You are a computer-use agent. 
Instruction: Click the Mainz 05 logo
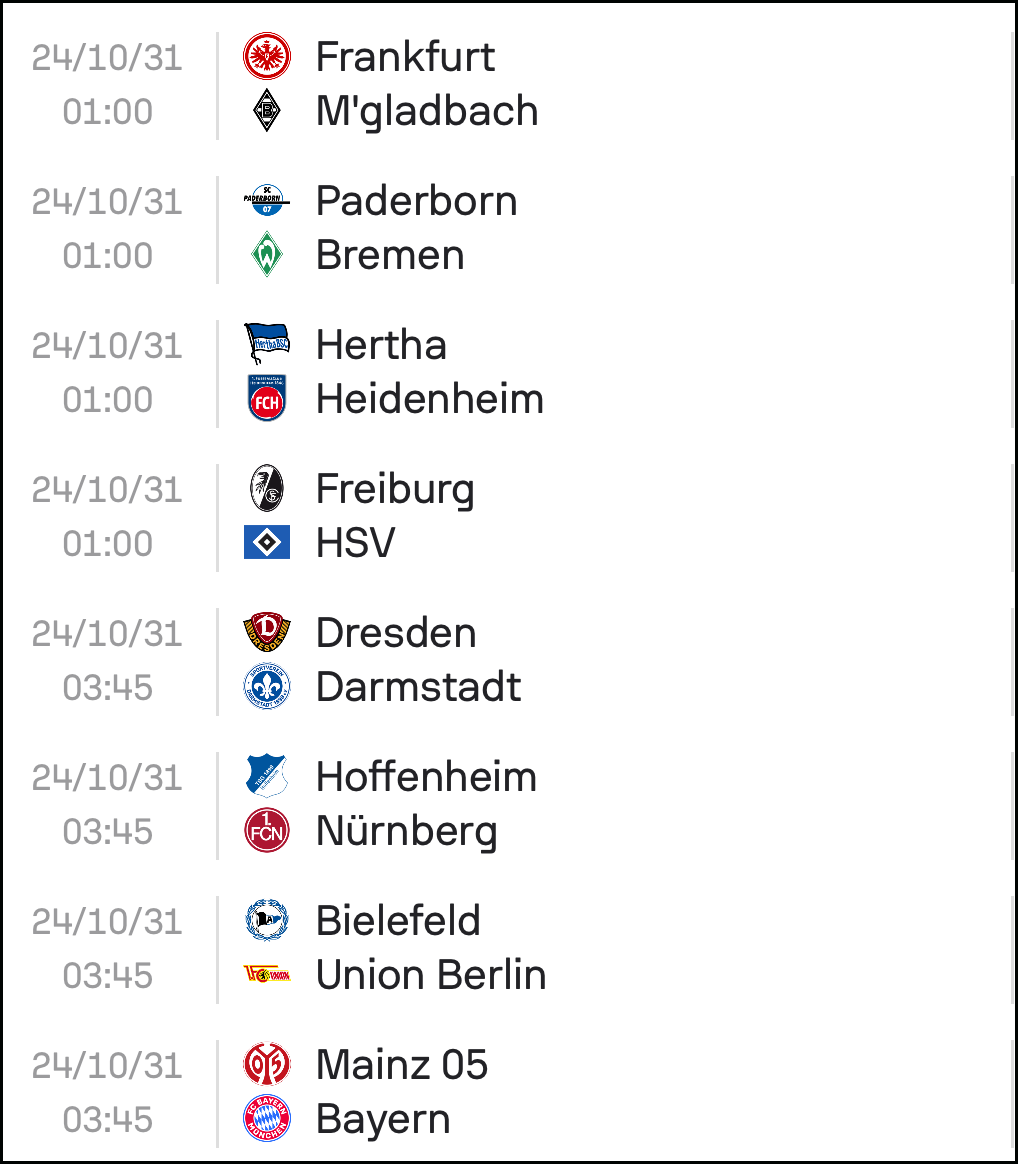click(267, 1064)
